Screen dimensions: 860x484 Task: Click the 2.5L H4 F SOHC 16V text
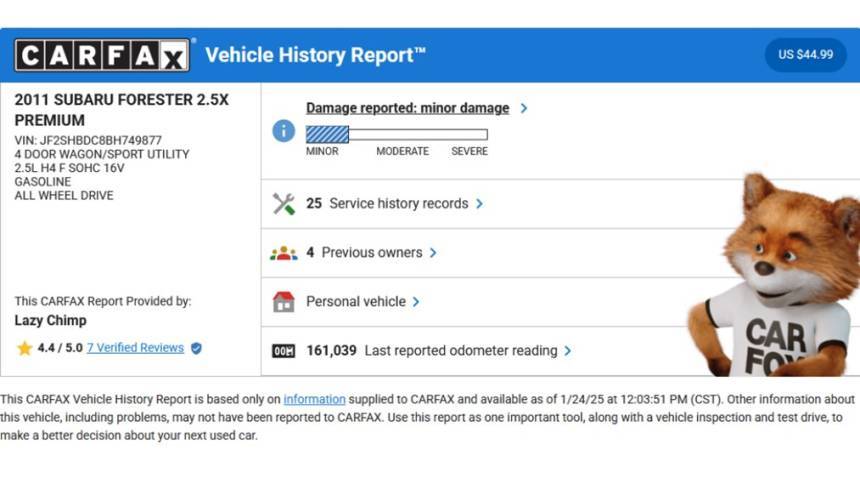[x=69, y=168]
